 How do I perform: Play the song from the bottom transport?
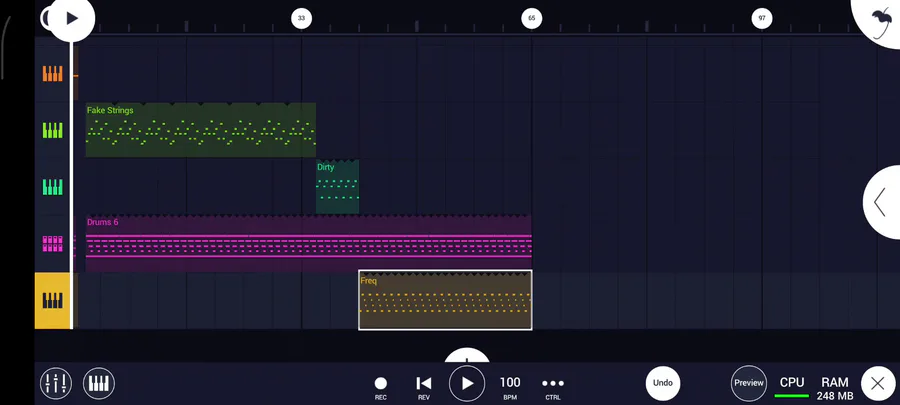coord(467,383)
